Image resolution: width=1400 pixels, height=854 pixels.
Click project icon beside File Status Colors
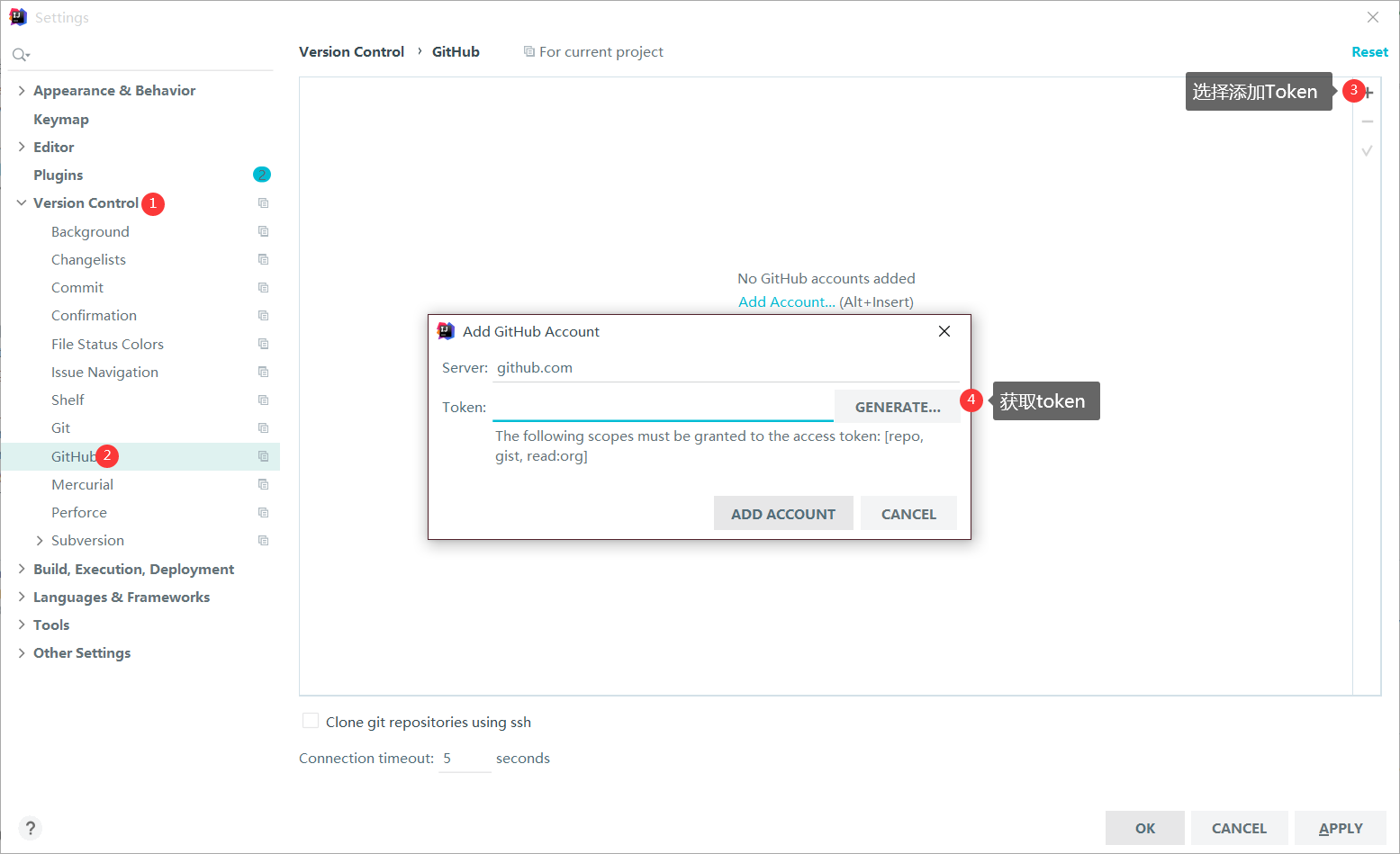(264, 344)
